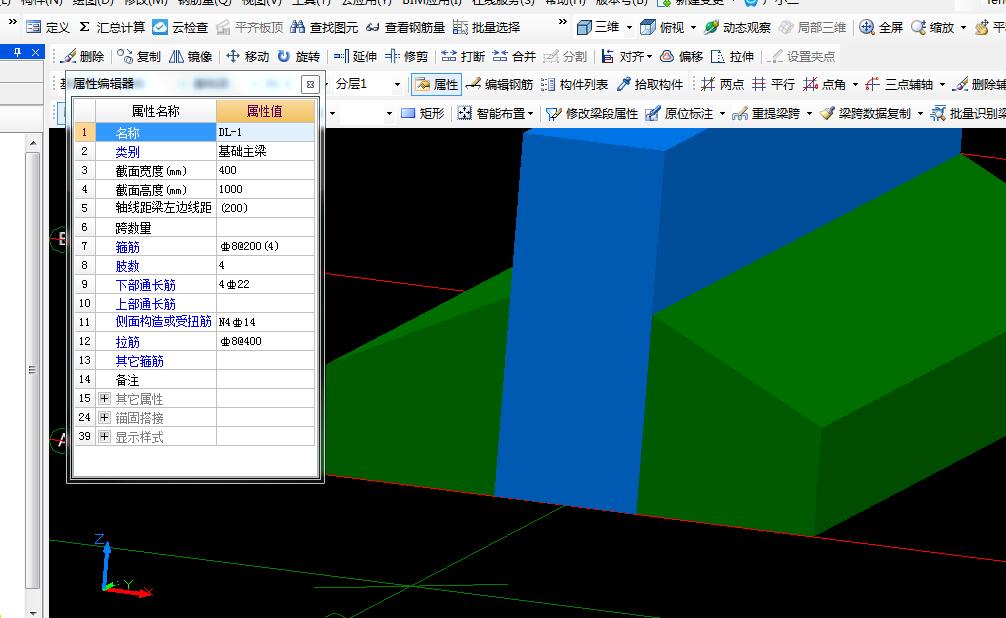This screenshot has width=1006, height=618.
Task: Close the 属性编辑器 panel
Action: click(310, 84)
